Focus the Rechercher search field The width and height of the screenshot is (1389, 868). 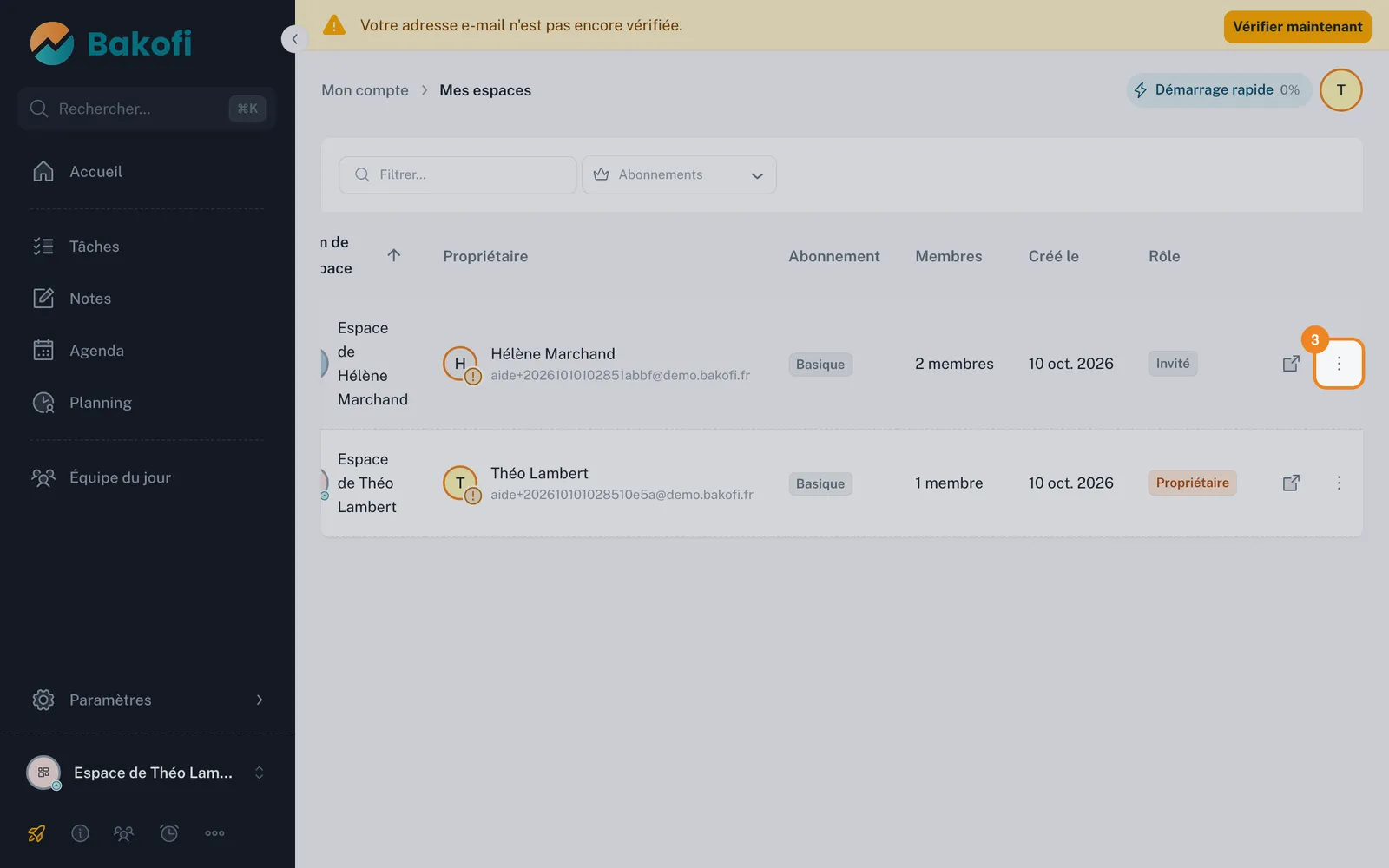point(147,108)
